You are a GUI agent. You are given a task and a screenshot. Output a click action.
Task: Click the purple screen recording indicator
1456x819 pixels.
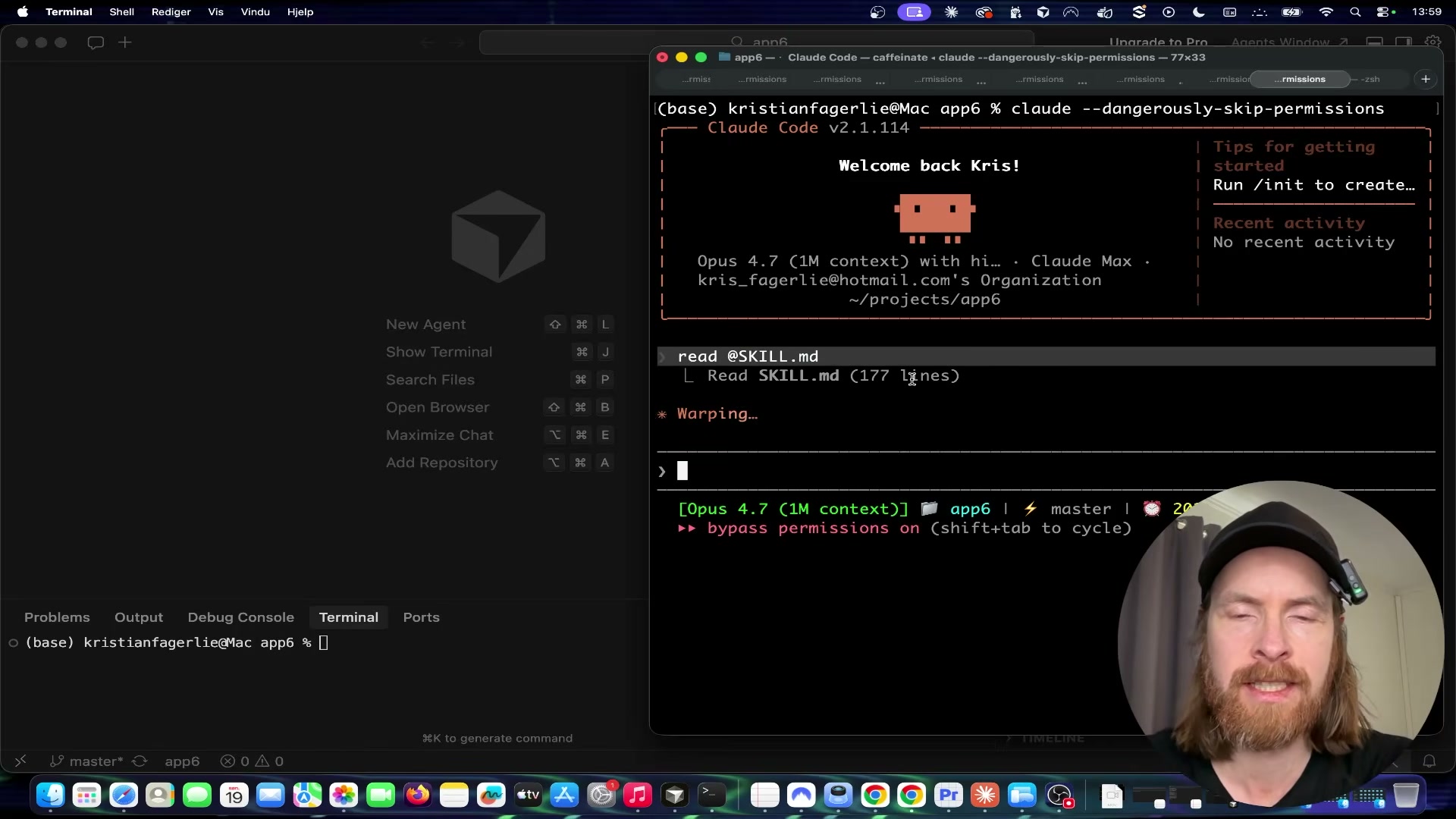coord(915,12)
